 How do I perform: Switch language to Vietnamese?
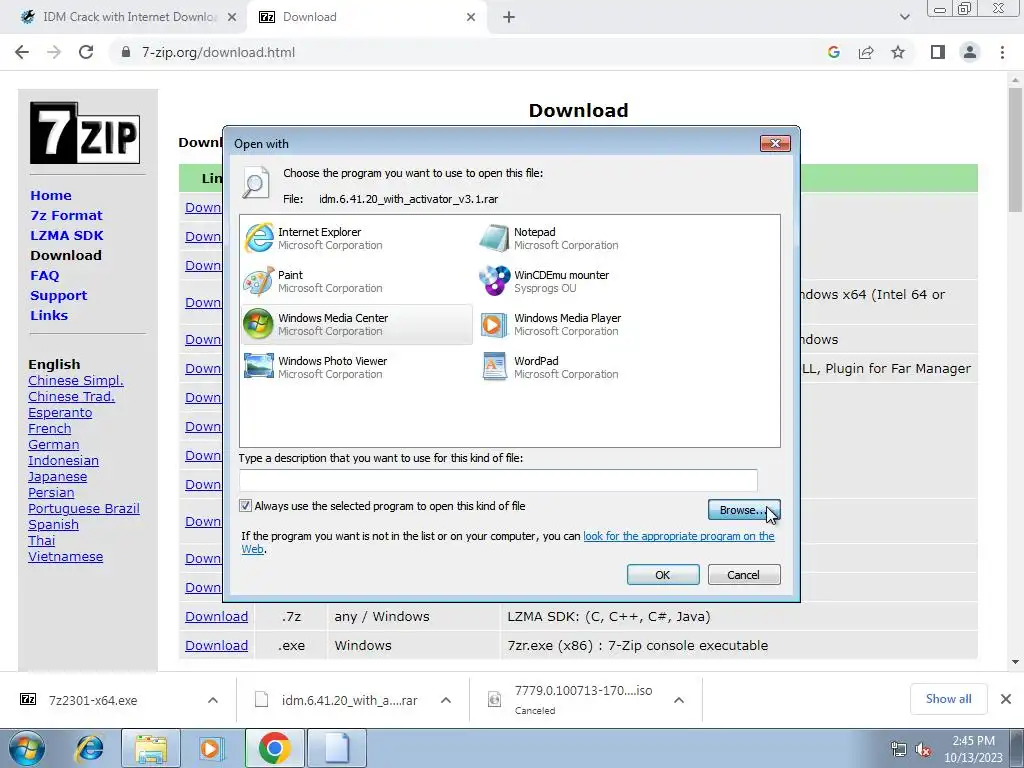[x=65, y=557]
